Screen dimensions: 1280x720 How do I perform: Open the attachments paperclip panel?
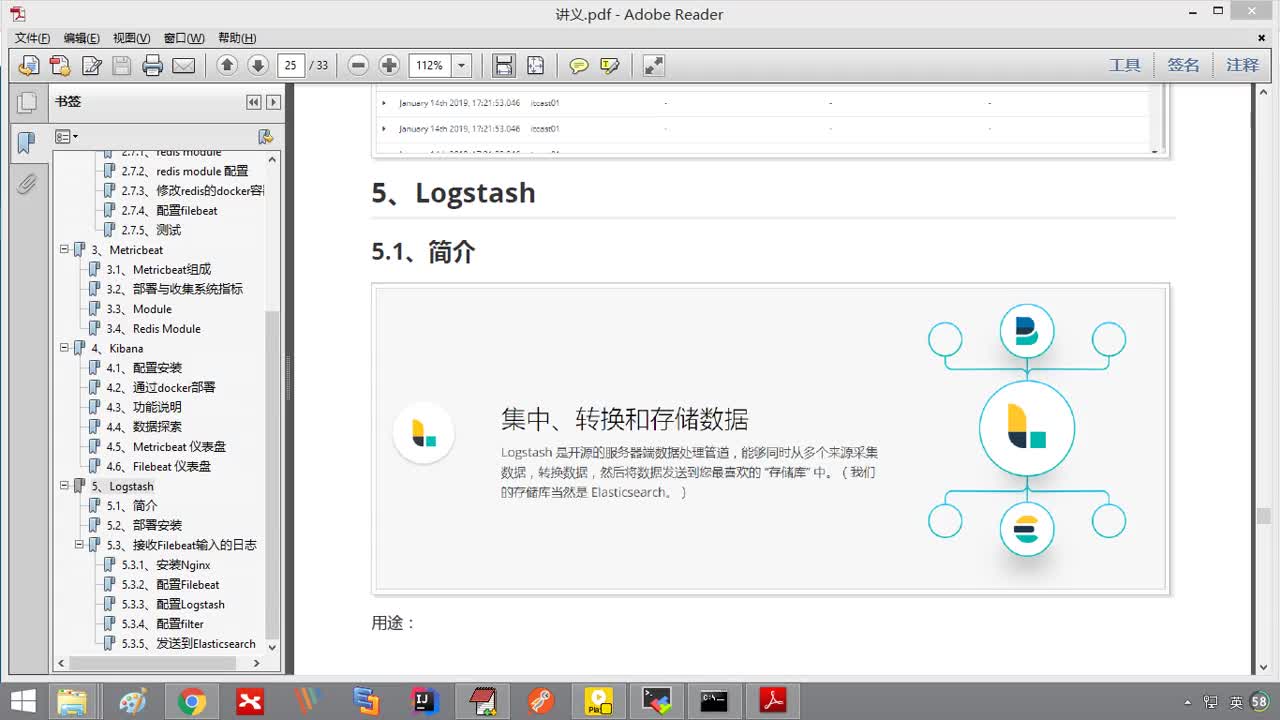pyautogui.click(x=27, y=184)
